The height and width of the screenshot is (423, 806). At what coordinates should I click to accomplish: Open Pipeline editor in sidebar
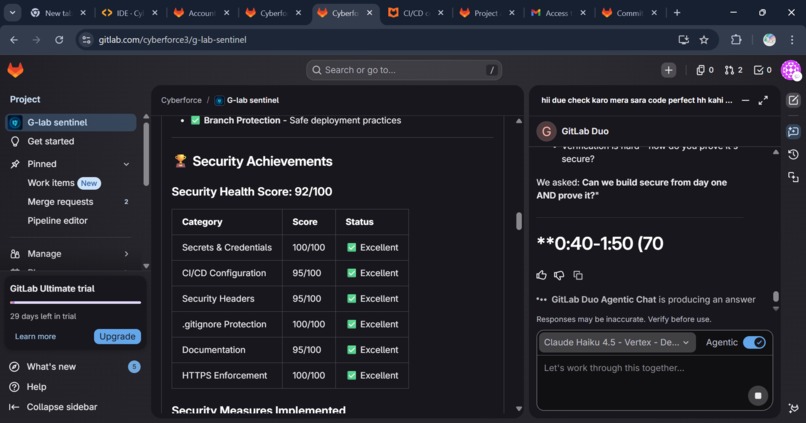pyautogui.click(x=71, y=221)
